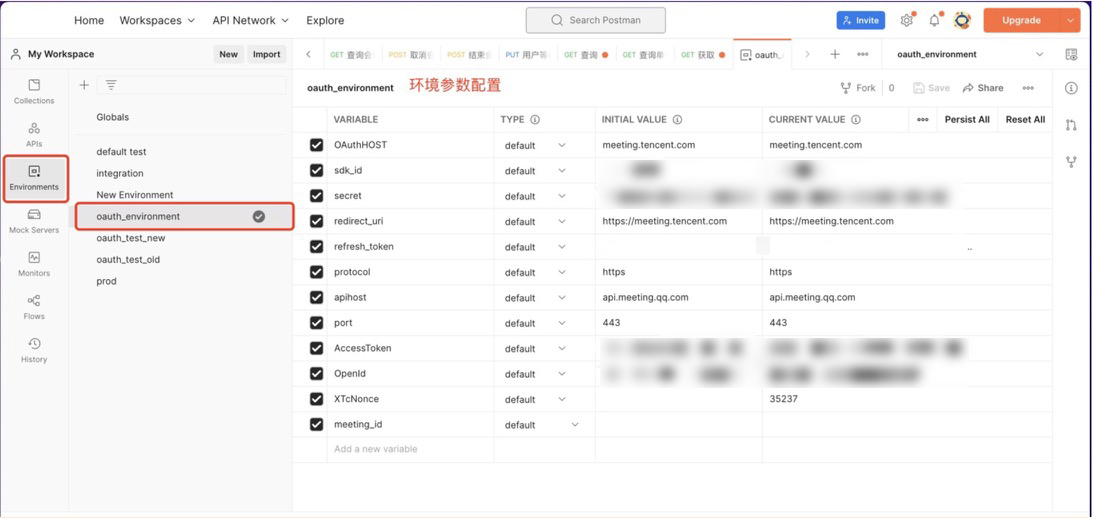Add a new tab with plus icon
Viewport: 1093px width, 518px height.
point(834,54)
